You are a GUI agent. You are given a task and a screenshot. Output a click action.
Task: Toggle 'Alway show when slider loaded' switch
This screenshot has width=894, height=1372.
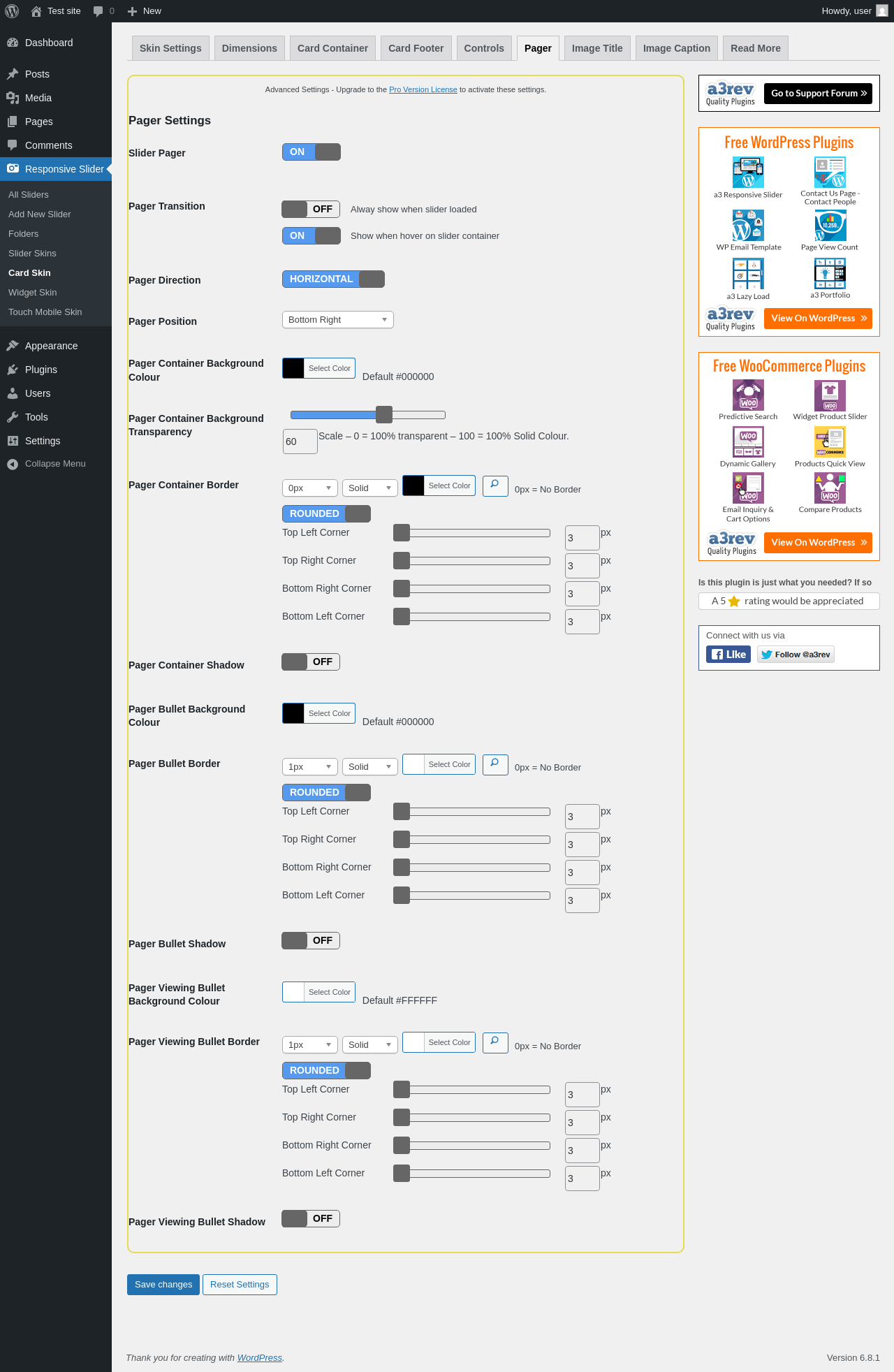point(311,209)
